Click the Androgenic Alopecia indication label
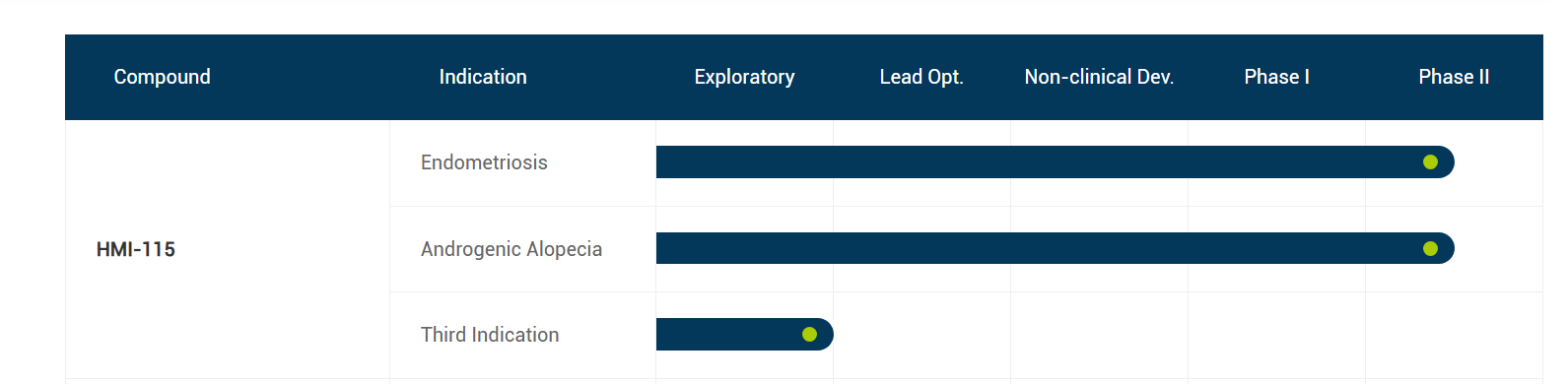 coord(511,249)
